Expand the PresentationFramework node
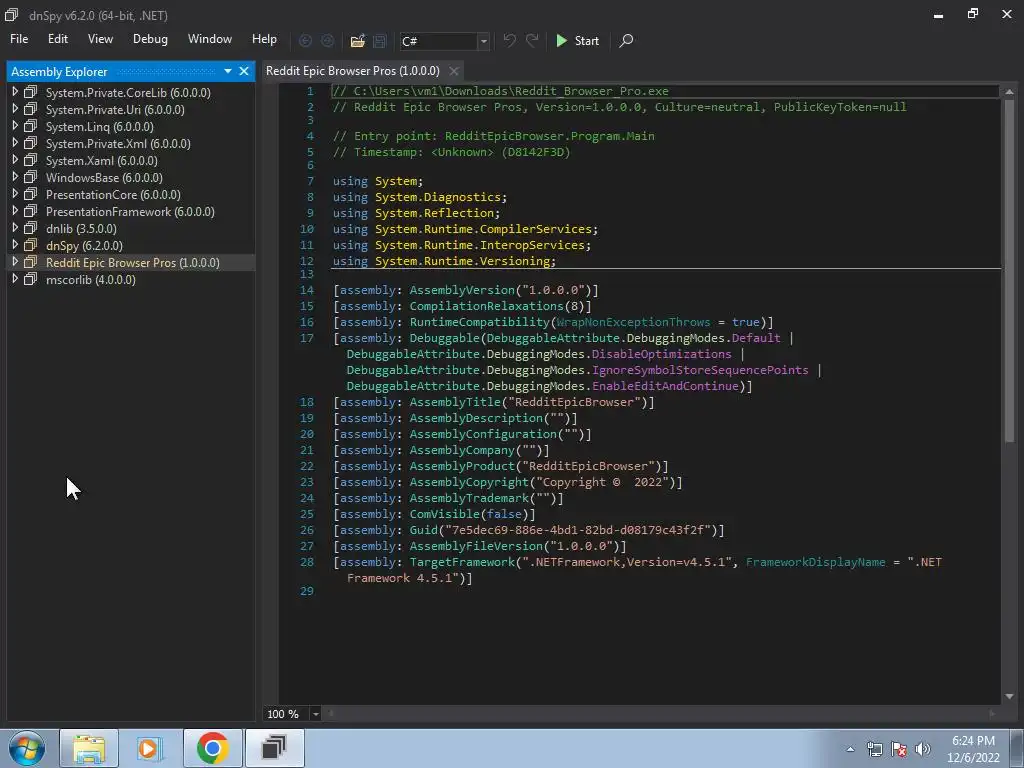 [x=15, y=211]
